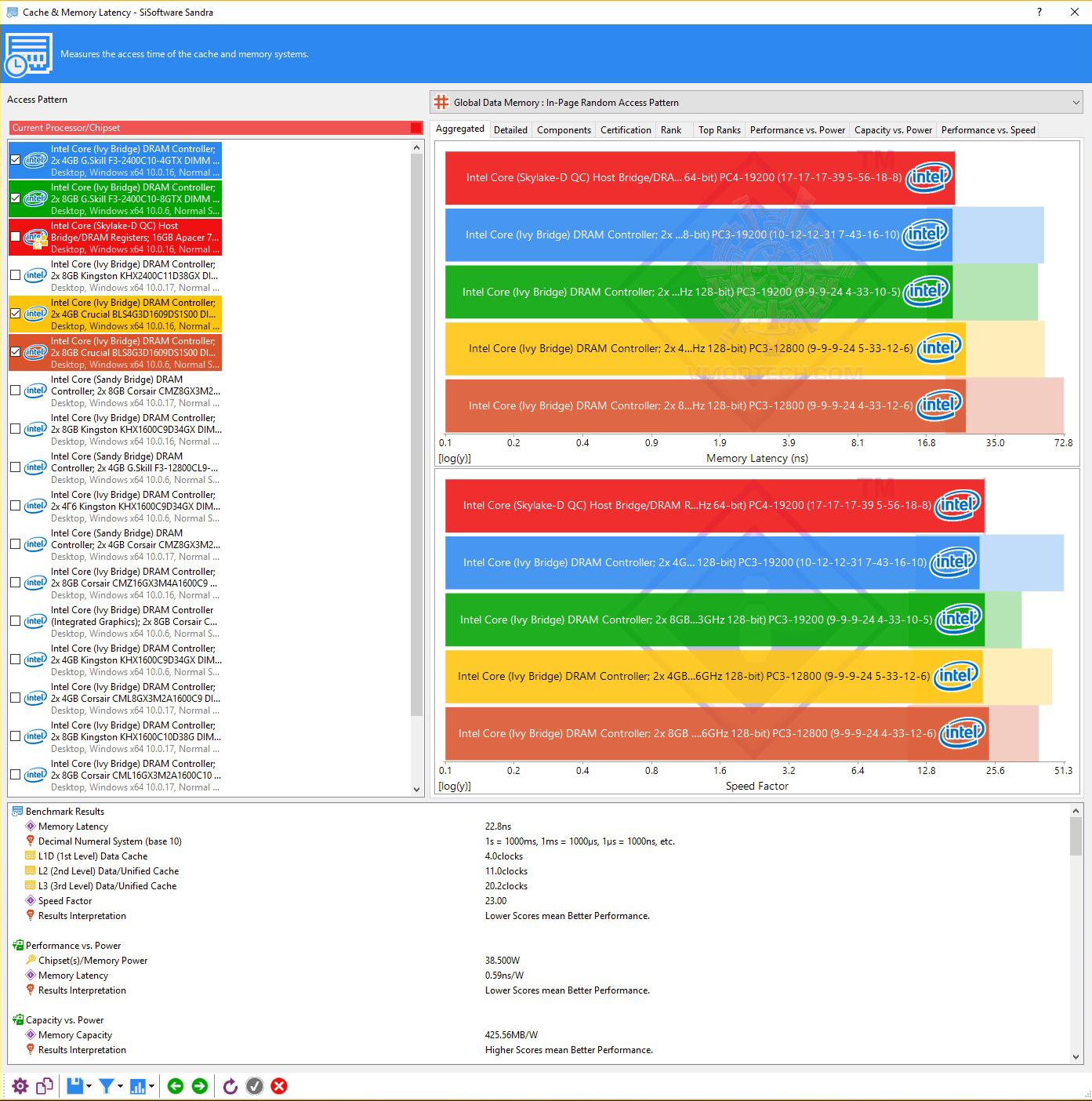This screenshot has width=1092, height=1101.
Task: Click the red X cancel icon
Action: [279, 1086]
